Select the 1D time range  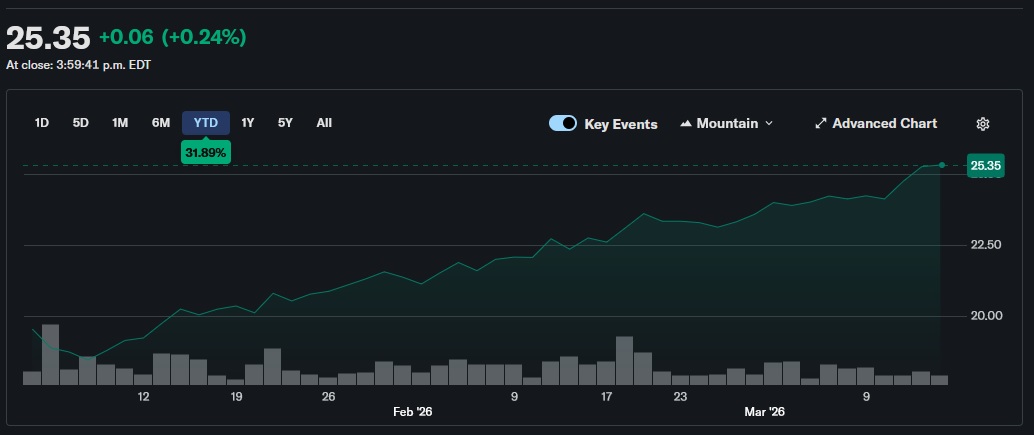coord(42,123)
